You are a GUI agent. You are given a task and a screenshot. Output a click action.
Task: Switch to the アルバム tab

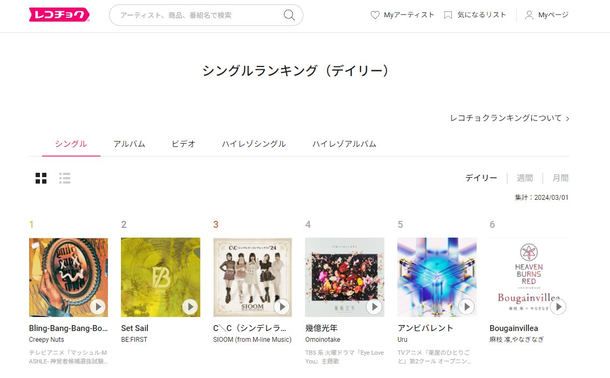coord(129,144)
